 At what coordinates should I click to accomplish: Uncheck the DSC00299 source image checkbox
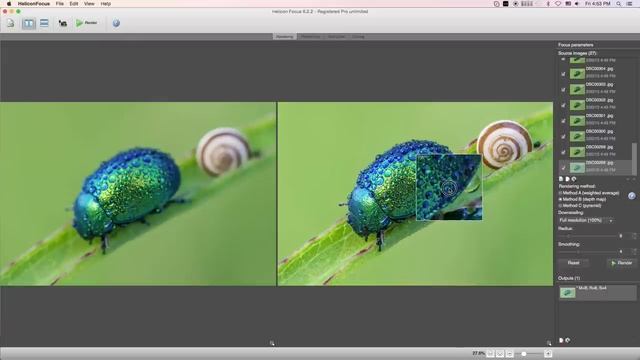(563, 152)
